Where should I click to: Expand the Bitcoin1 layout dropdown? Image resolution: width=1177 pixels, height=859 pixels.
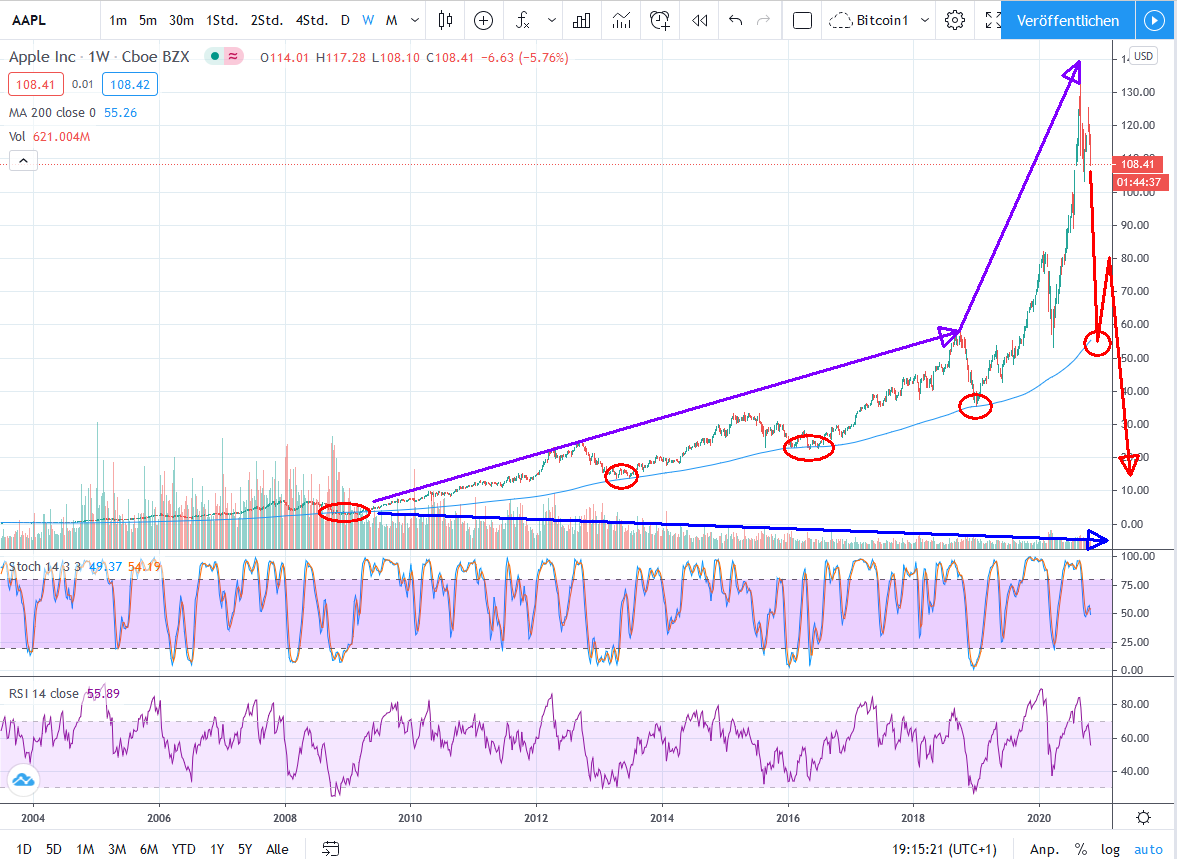tap(925, 20)
